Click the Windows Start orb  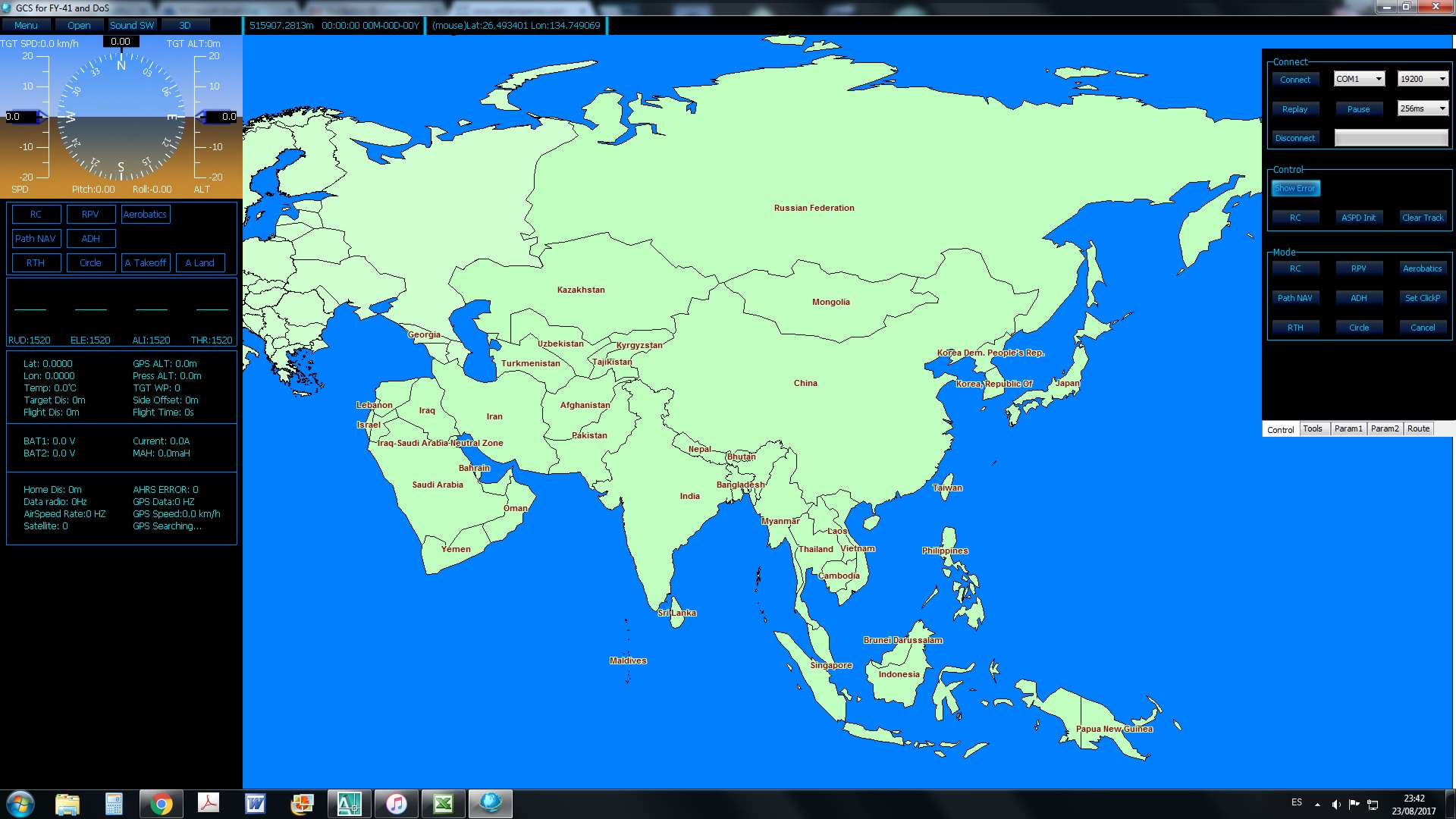(x=20, y=804)
